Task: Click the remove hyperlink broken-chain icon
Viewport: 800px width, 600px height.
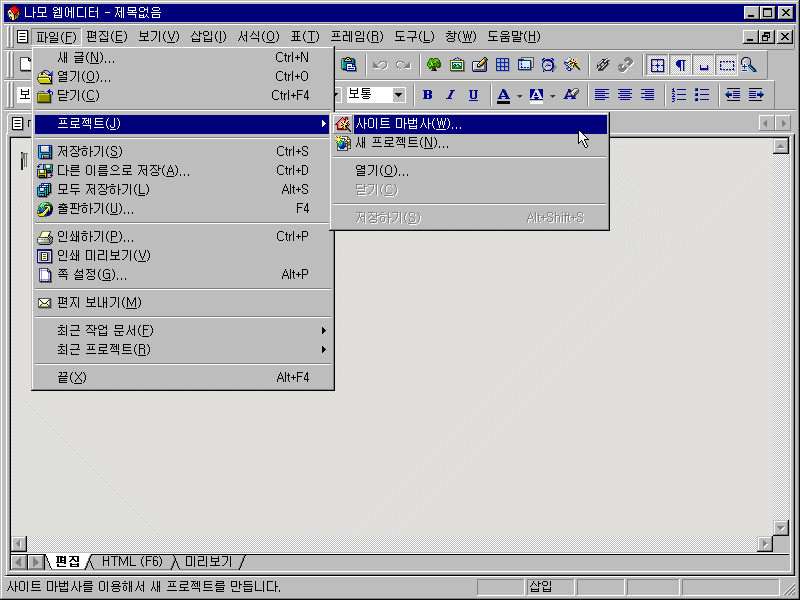Action: tap(626, 65)
